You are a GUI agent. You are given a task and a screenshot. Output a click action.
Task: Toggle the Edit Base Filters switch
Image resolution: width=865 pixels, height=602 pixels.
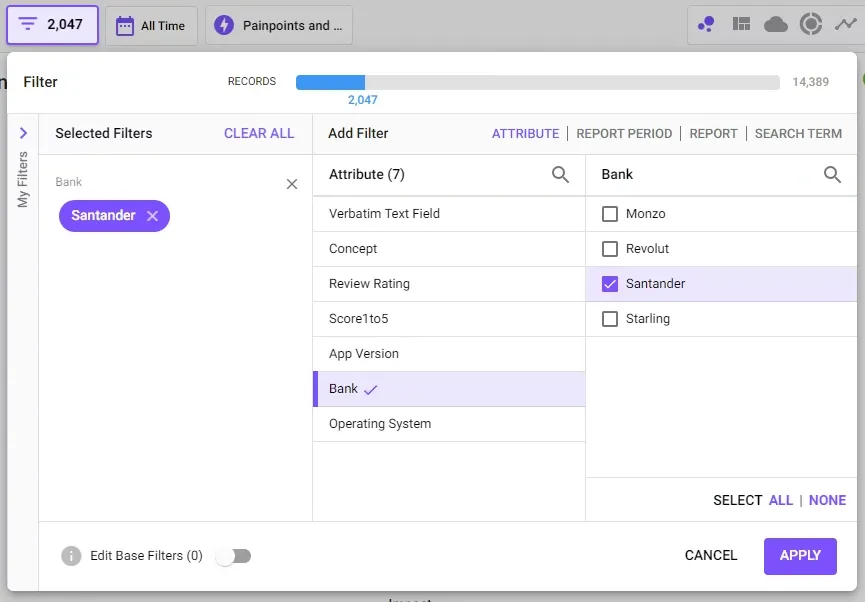click(x=234, y=556)
